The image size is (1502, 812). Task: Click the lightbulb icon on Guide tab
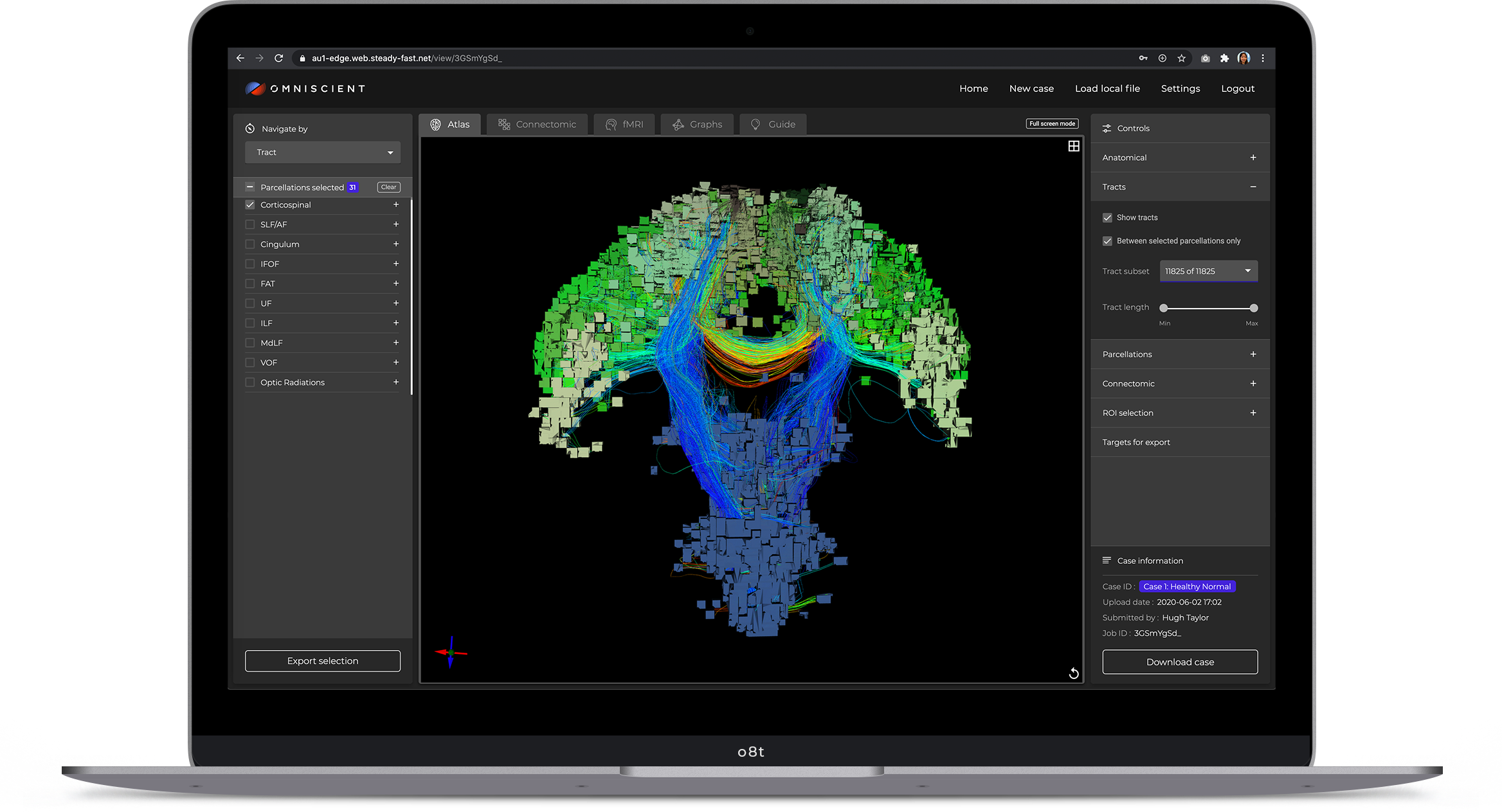coord(756,124)
